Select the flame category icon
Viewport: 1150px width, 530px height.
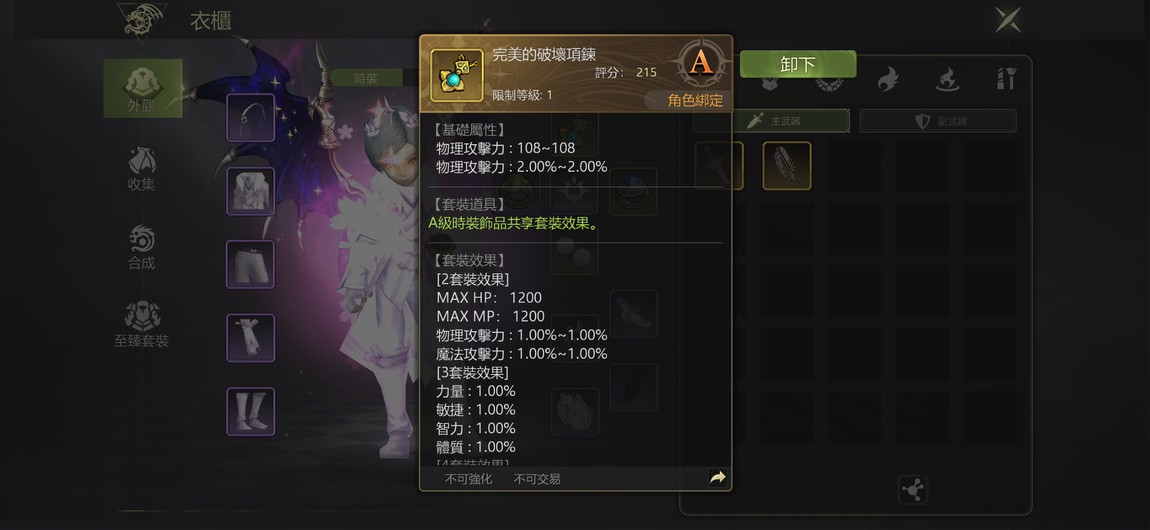[888, 78]
